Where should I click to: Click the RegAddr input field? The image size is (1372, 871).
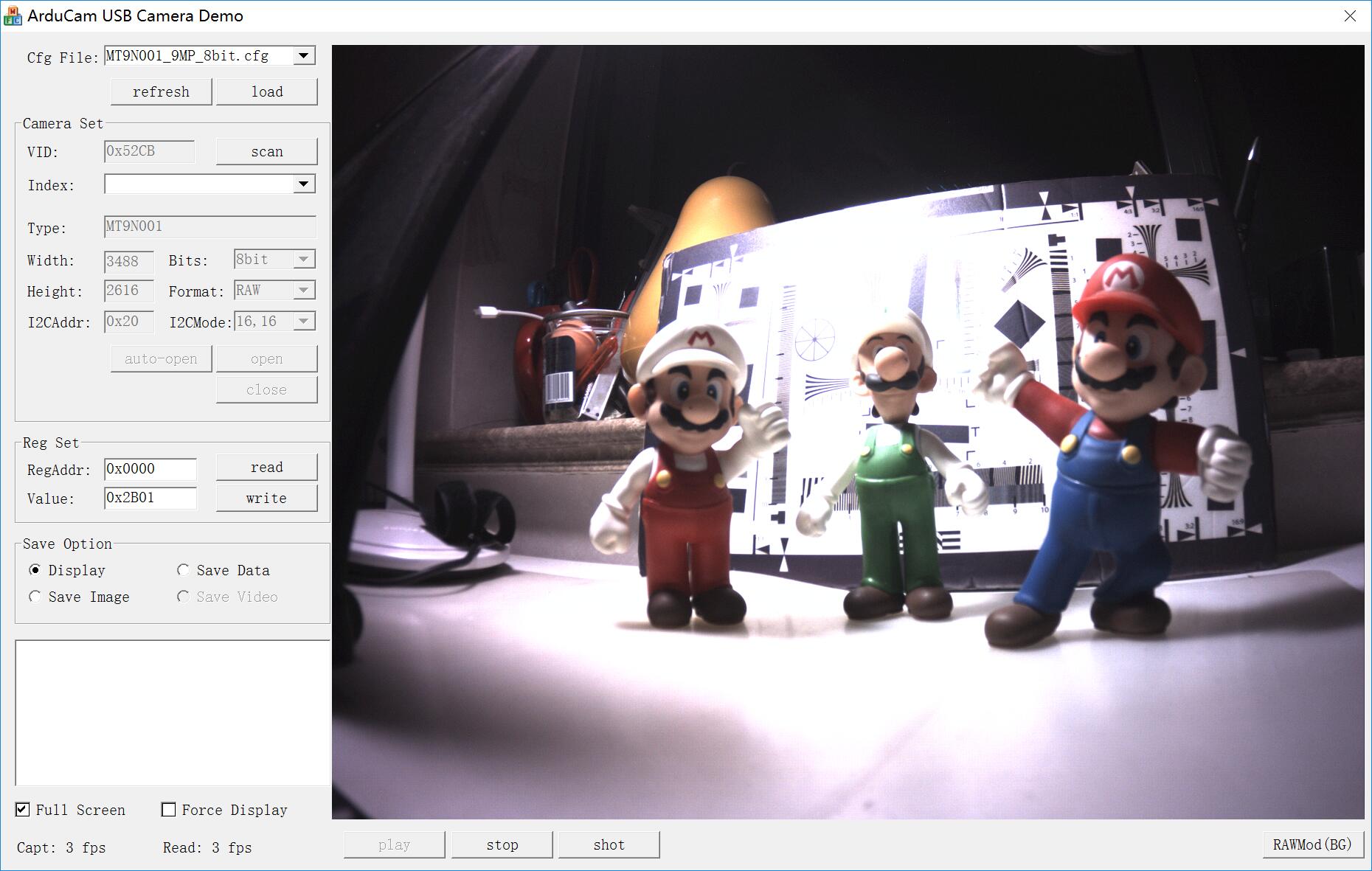pos(150,469)
